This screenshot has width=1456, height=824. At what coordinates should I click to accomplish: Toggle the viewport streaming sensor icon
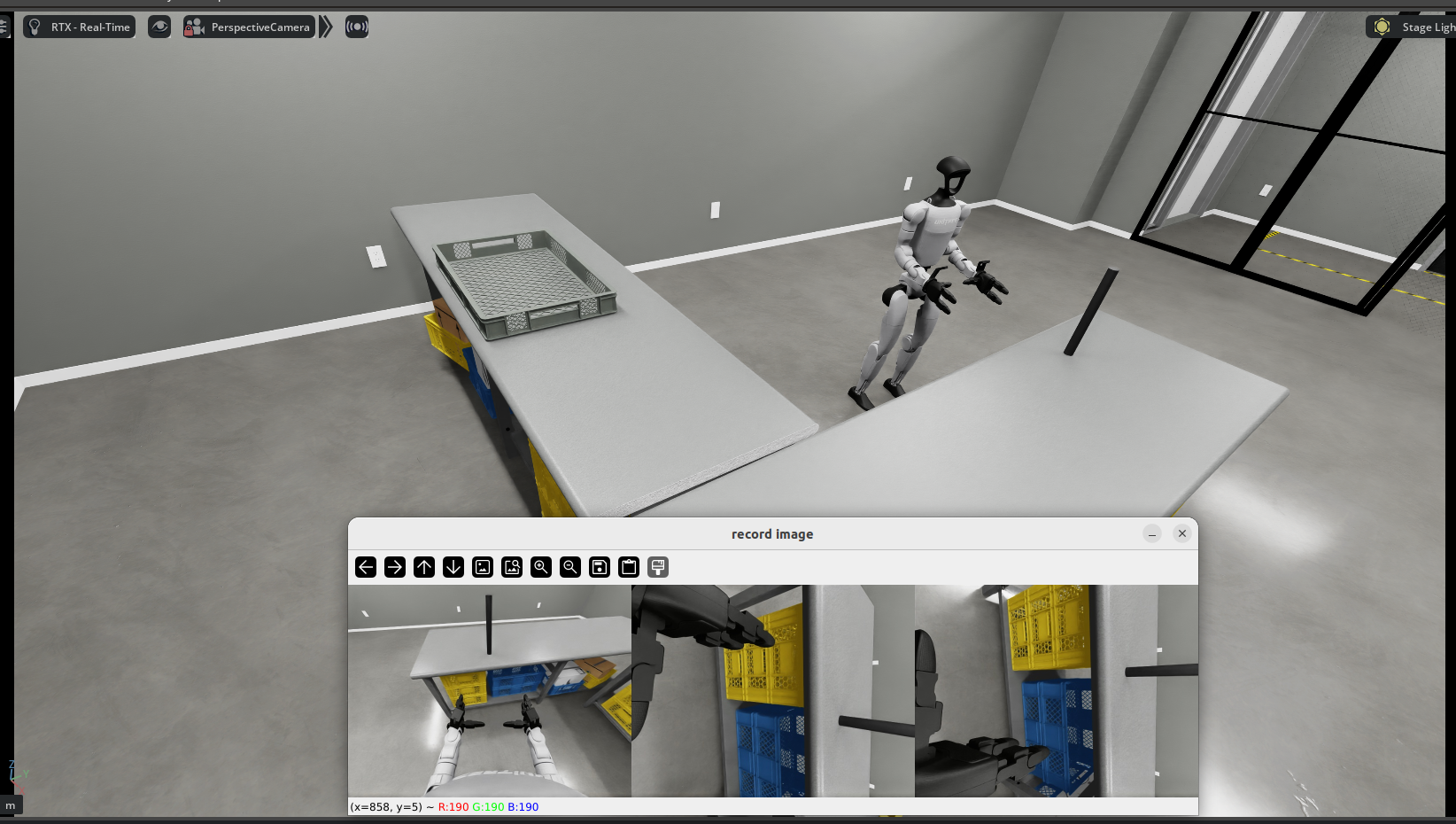point(357,27)
